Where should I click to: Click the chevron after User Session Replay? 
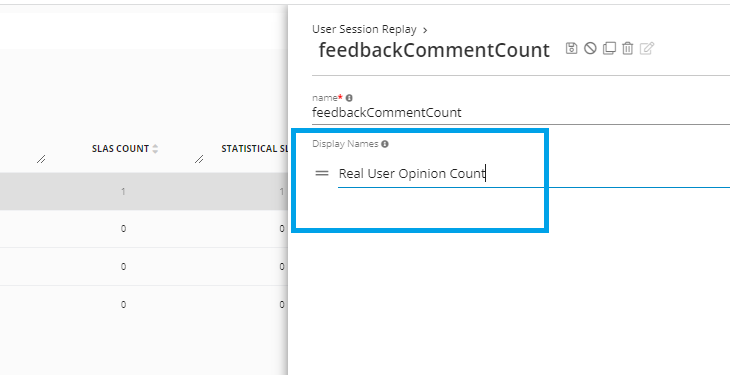(425, 30)
